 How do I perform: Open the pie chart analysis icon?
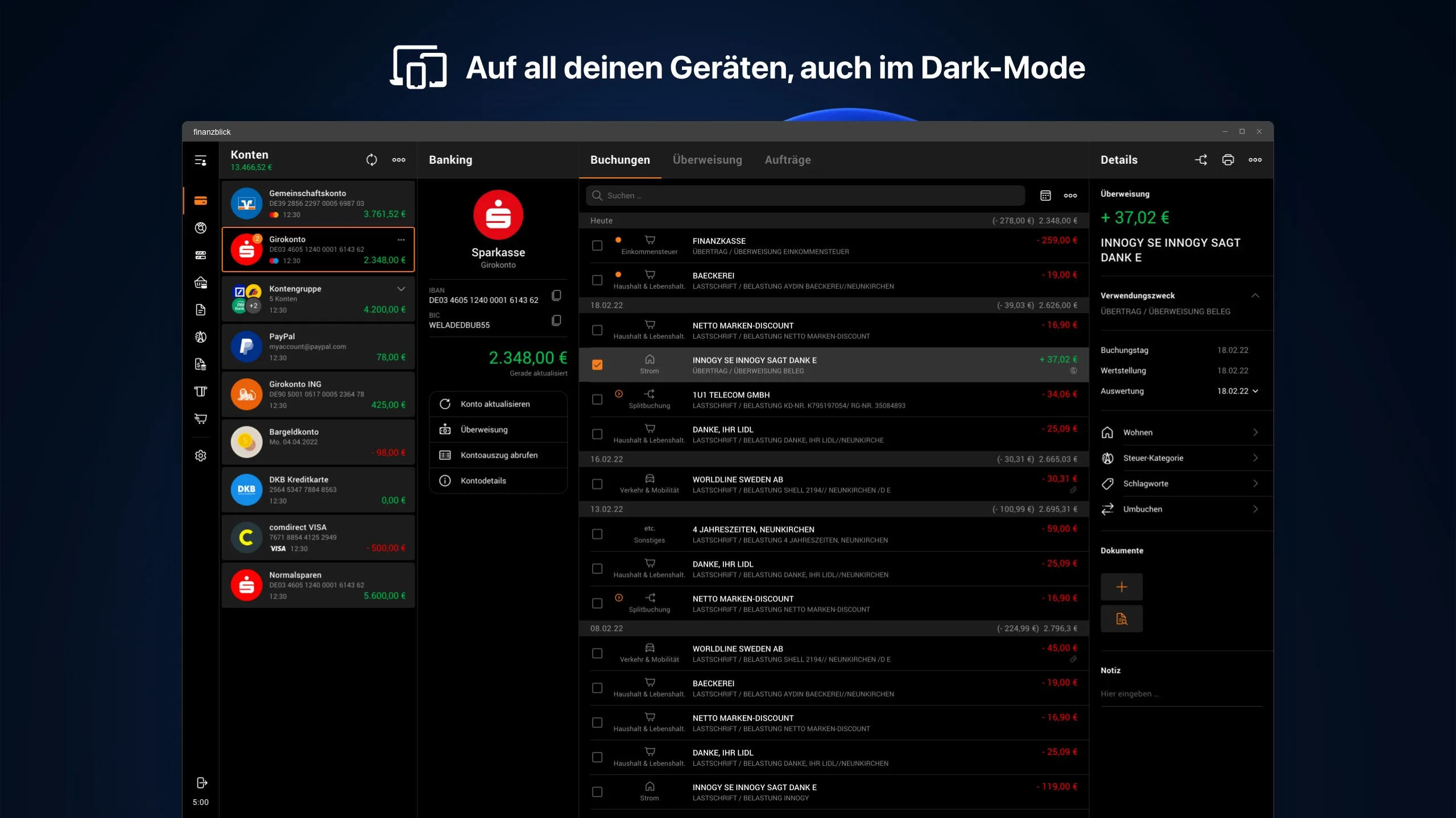click(200, 228)
